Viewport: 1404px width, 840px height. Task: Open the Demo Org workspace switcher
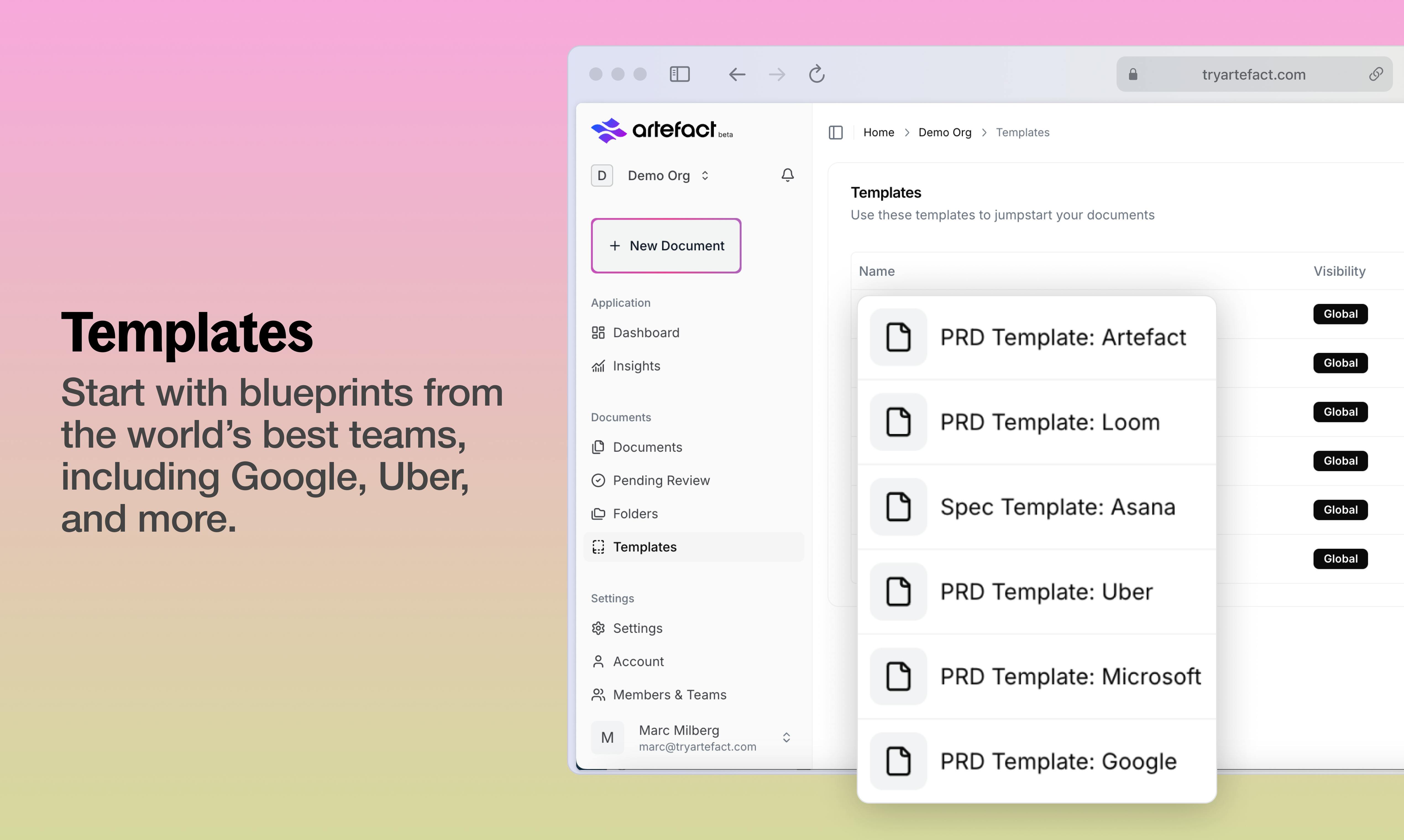coord(668,175)
